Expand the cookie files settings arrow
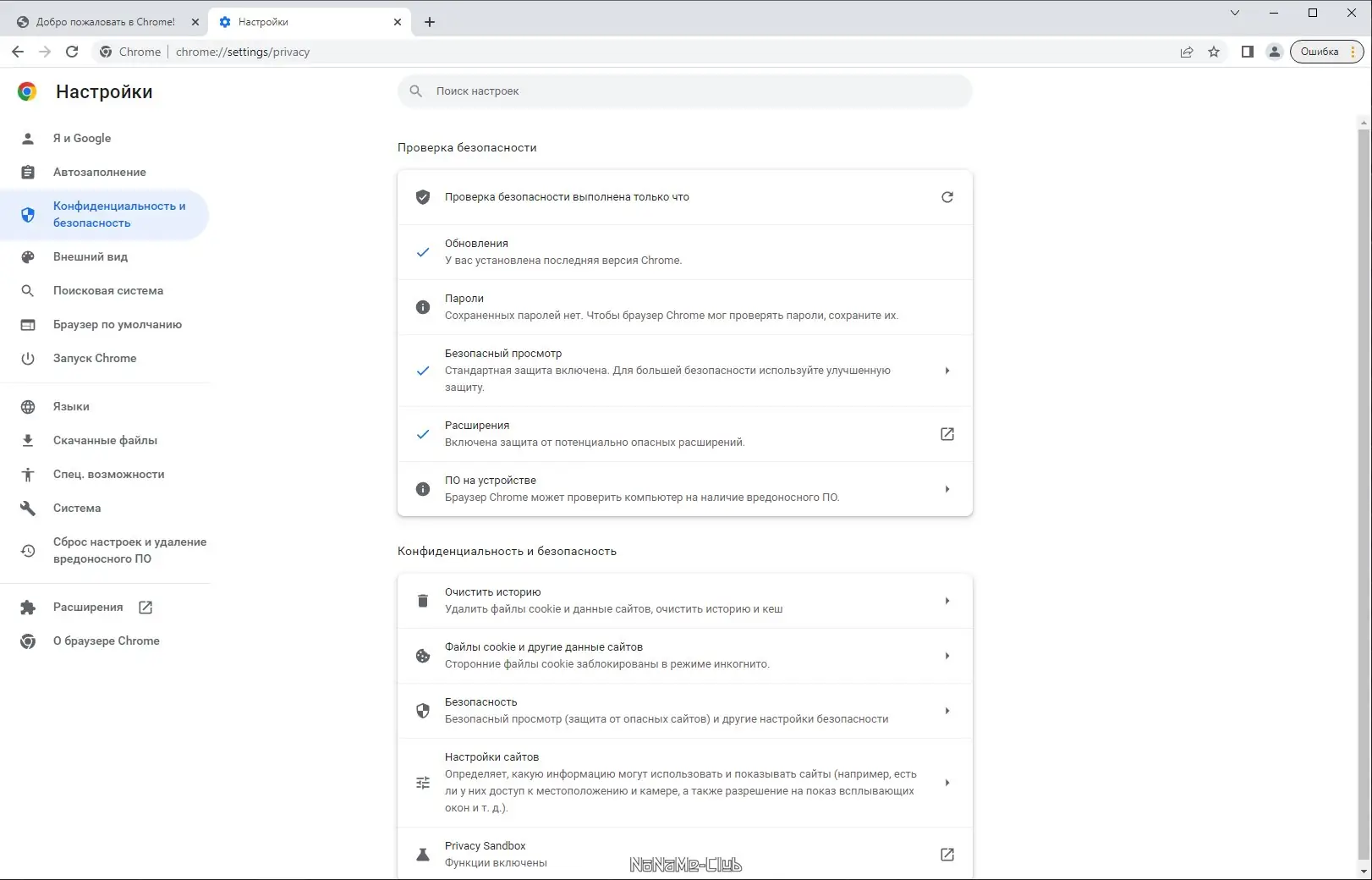 click(x=947, y=656)
